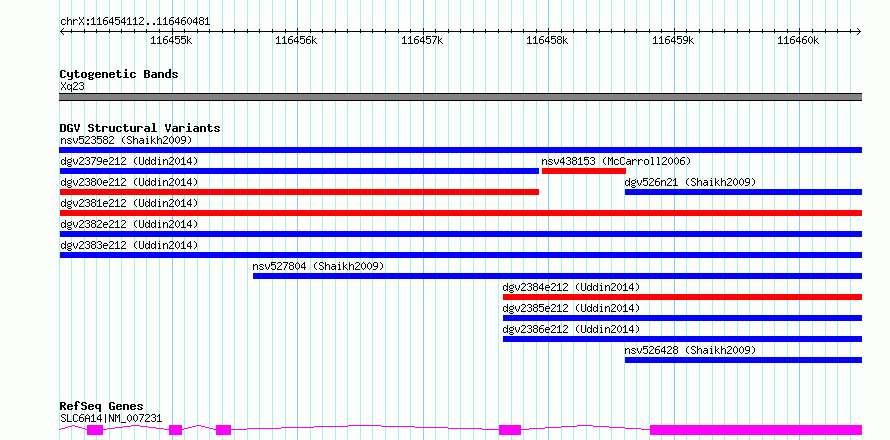Select the short red bar under nsv438153
The width and height of the screenshot is (890, 440).
pyautogui.click(x=584, y=171)
